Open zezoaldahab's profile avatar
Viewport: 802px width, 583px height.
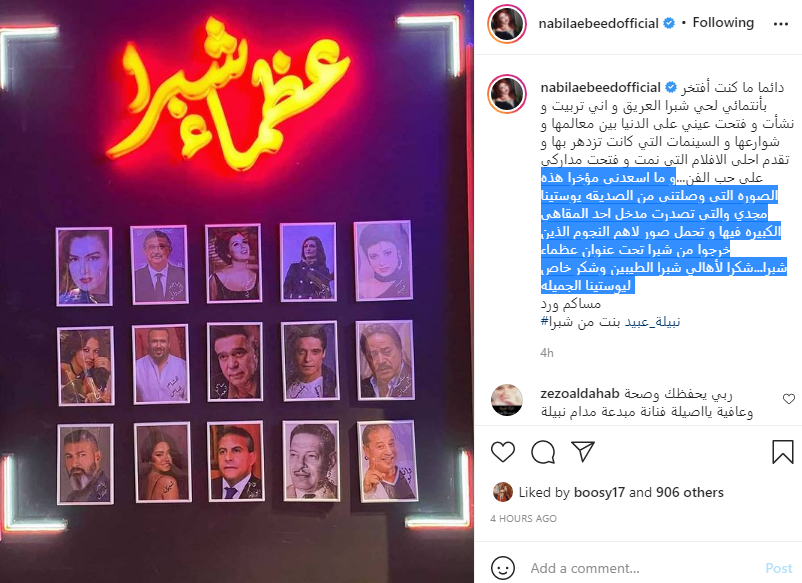point(506,399)
